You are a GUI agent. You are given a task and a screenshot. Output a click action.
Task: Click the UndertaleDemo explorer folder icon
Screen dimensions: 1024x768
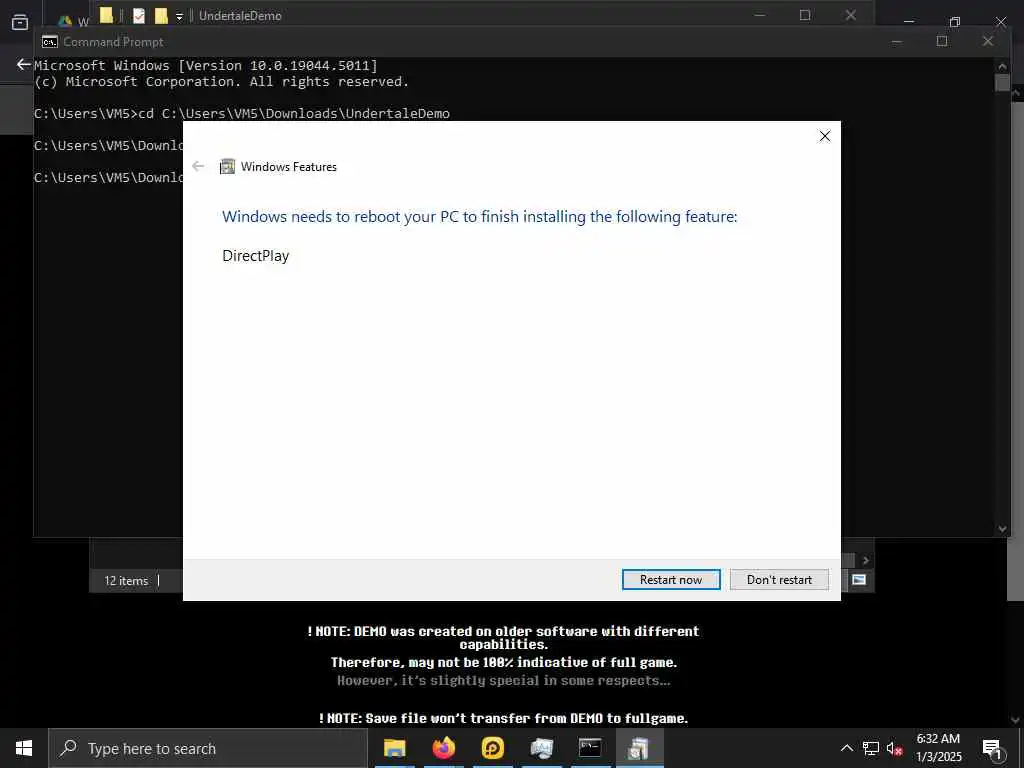tap(106, 15)
